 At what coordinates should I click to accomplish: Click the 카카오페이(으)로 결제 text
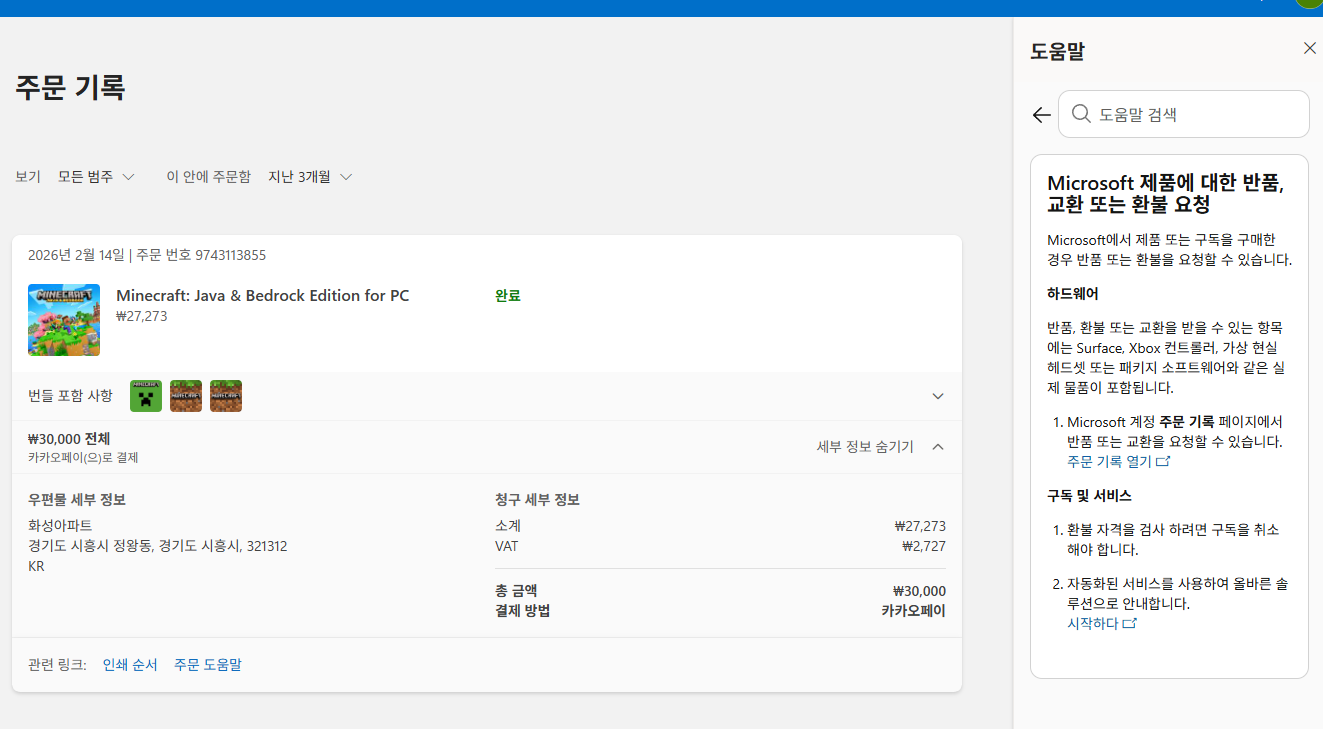pyautogui.click(x=83, y=457)
